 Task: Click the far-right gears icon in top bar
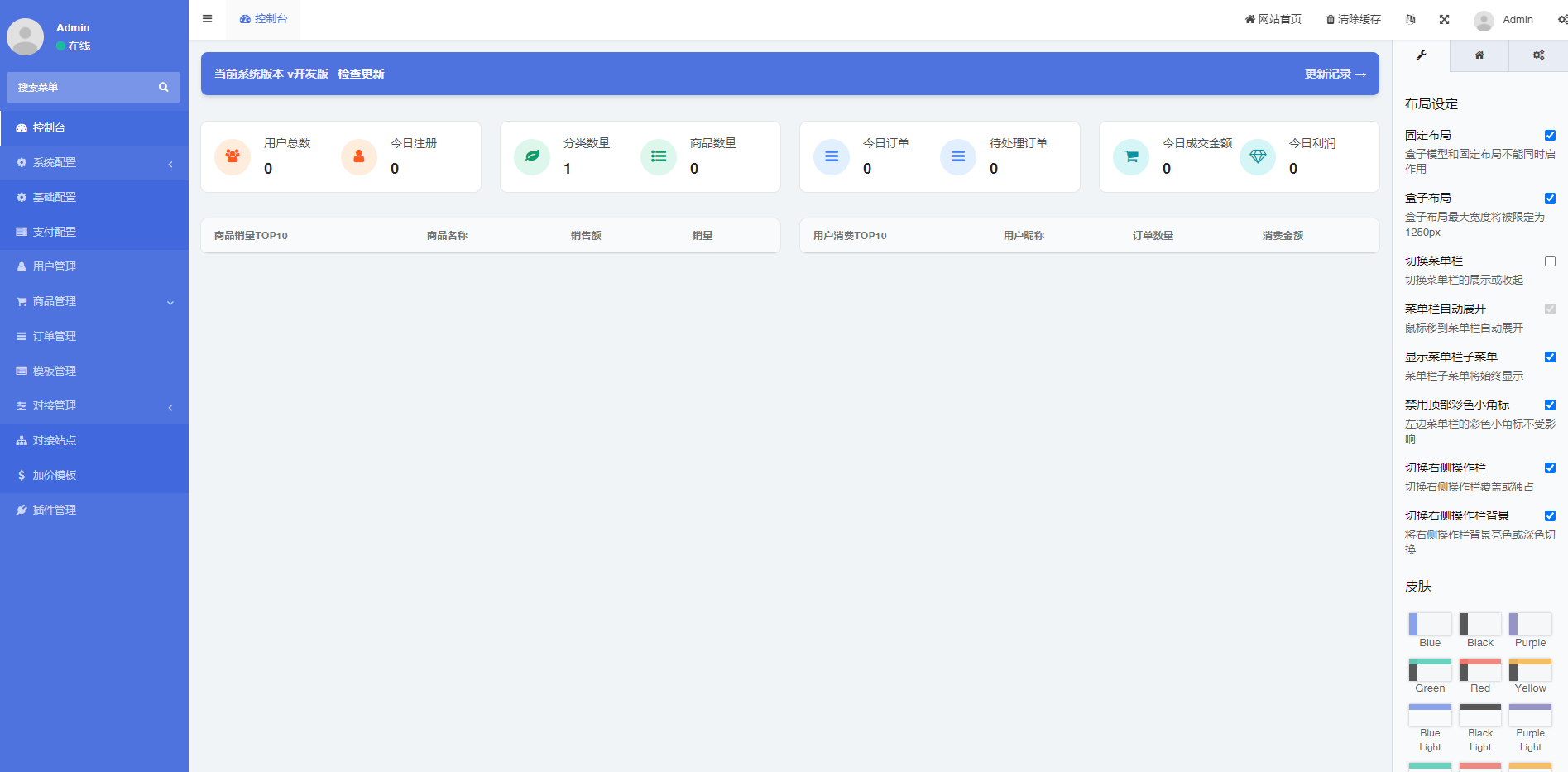pyautogui.click(x=1562, y=19)
